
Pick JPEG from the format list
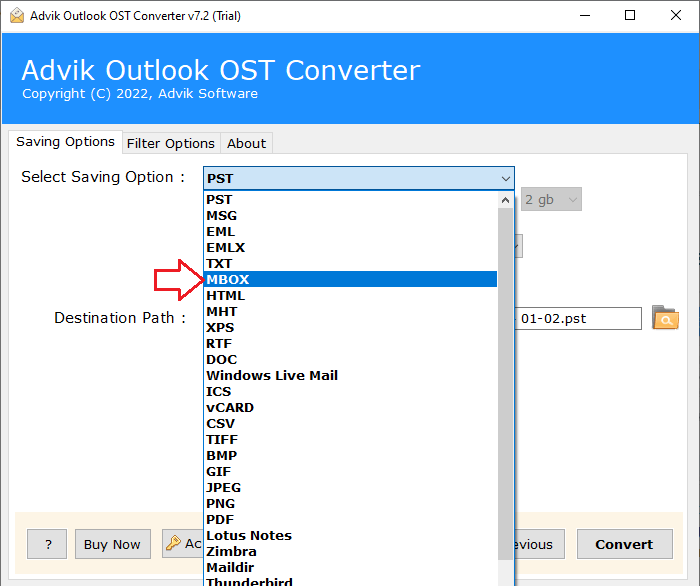[x=350, y=487]
